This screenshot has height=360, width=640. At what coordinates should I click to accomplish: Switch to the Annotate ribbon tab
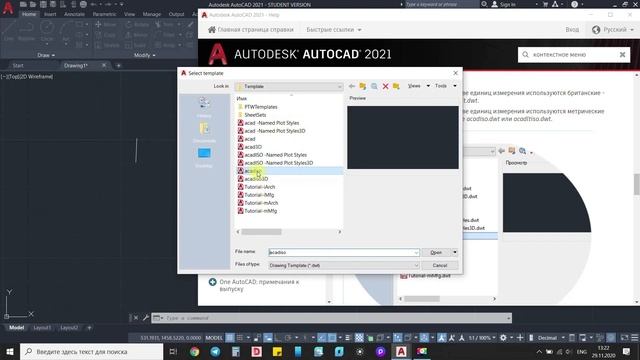74,14
